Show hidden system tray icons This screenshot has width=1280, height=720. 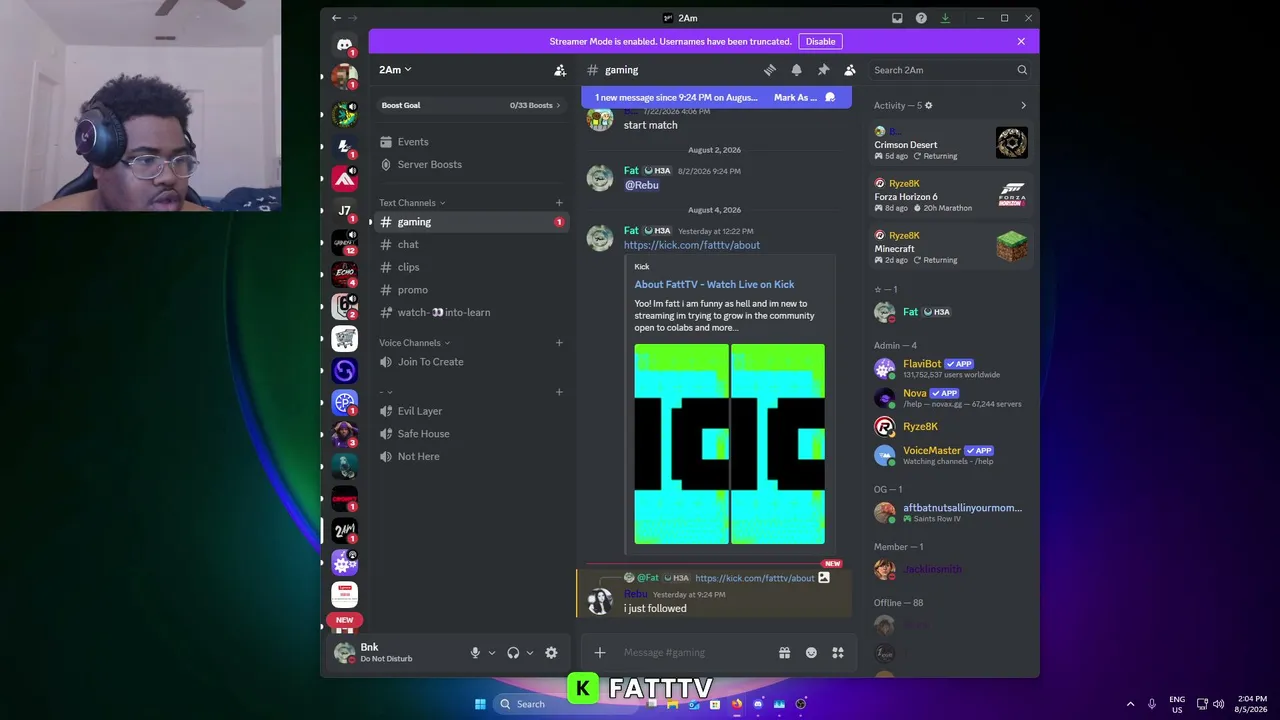tap(1130, 704)
